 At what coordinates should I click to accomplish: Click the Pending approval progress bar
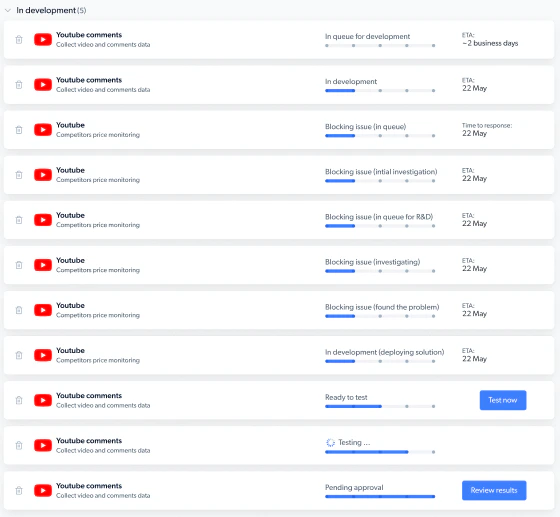380,497
